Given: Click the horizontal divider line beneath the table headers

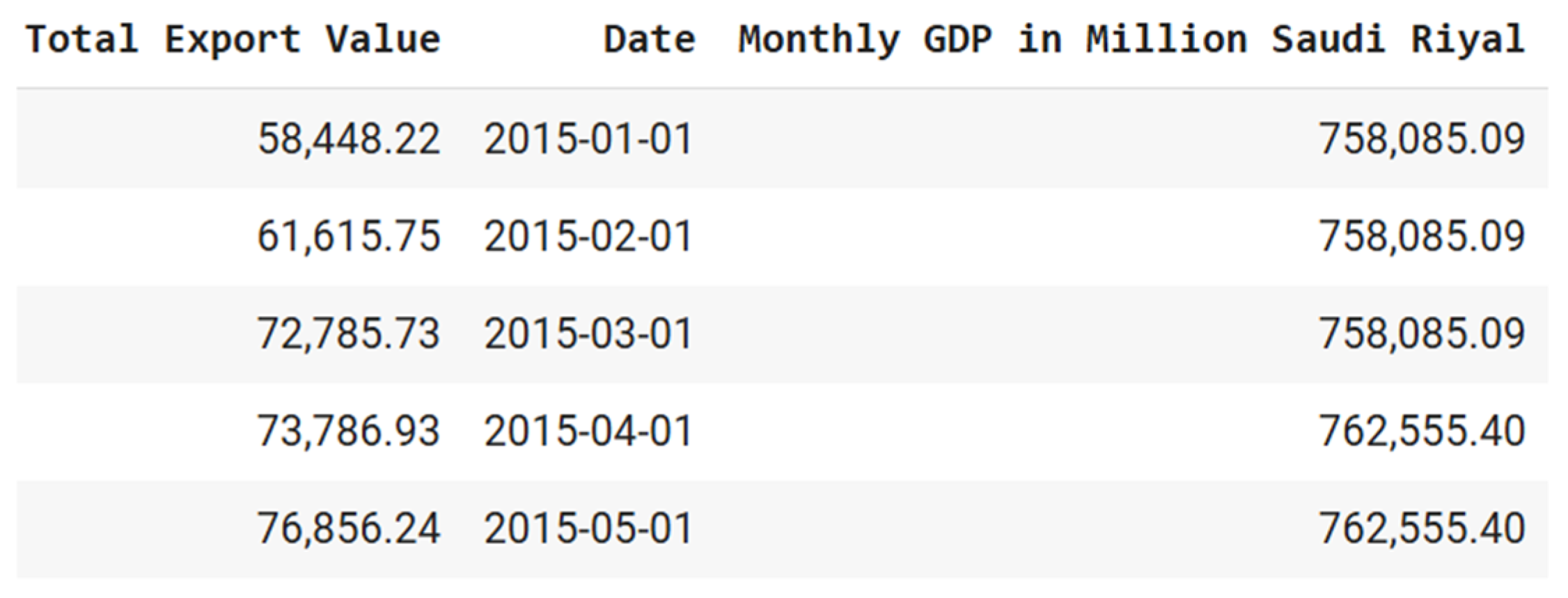Looking at the screenshot, I should point(783,88).
